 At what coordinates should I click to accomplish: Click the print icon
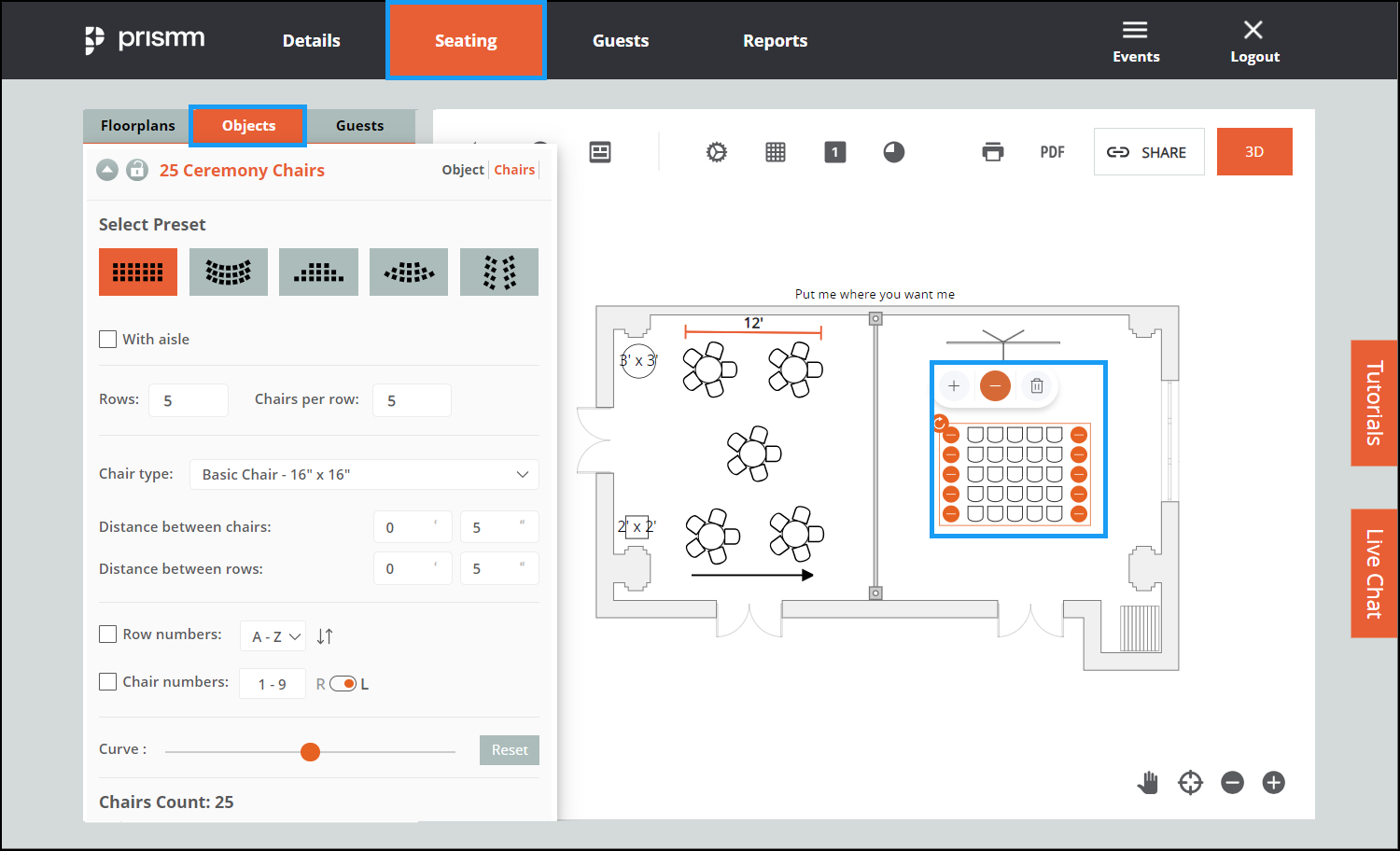tap(993, 152)
